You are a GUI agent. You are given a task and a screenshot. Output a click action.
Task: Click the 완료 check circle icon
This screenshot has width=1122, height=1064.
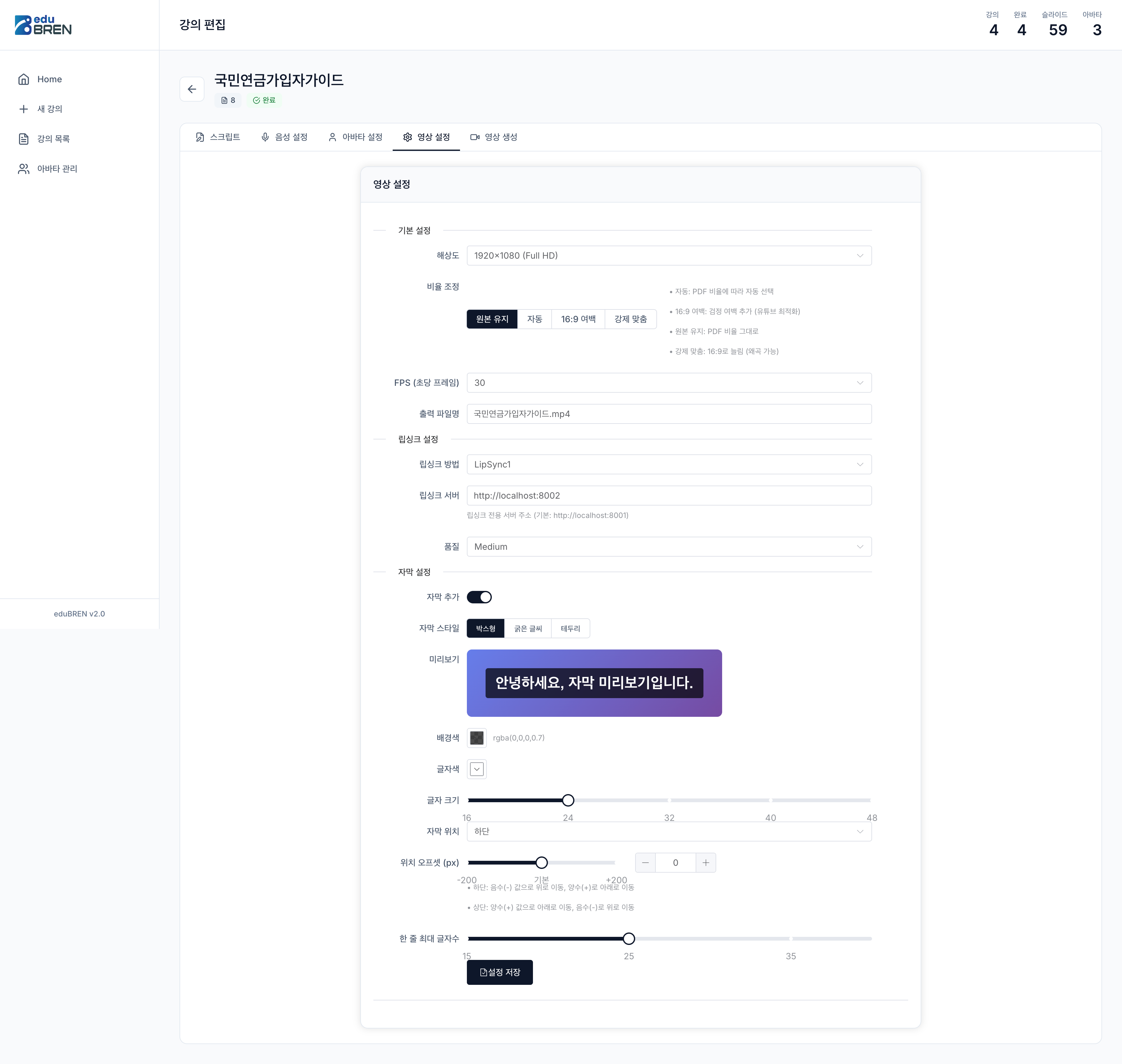[x=257, y=100]
